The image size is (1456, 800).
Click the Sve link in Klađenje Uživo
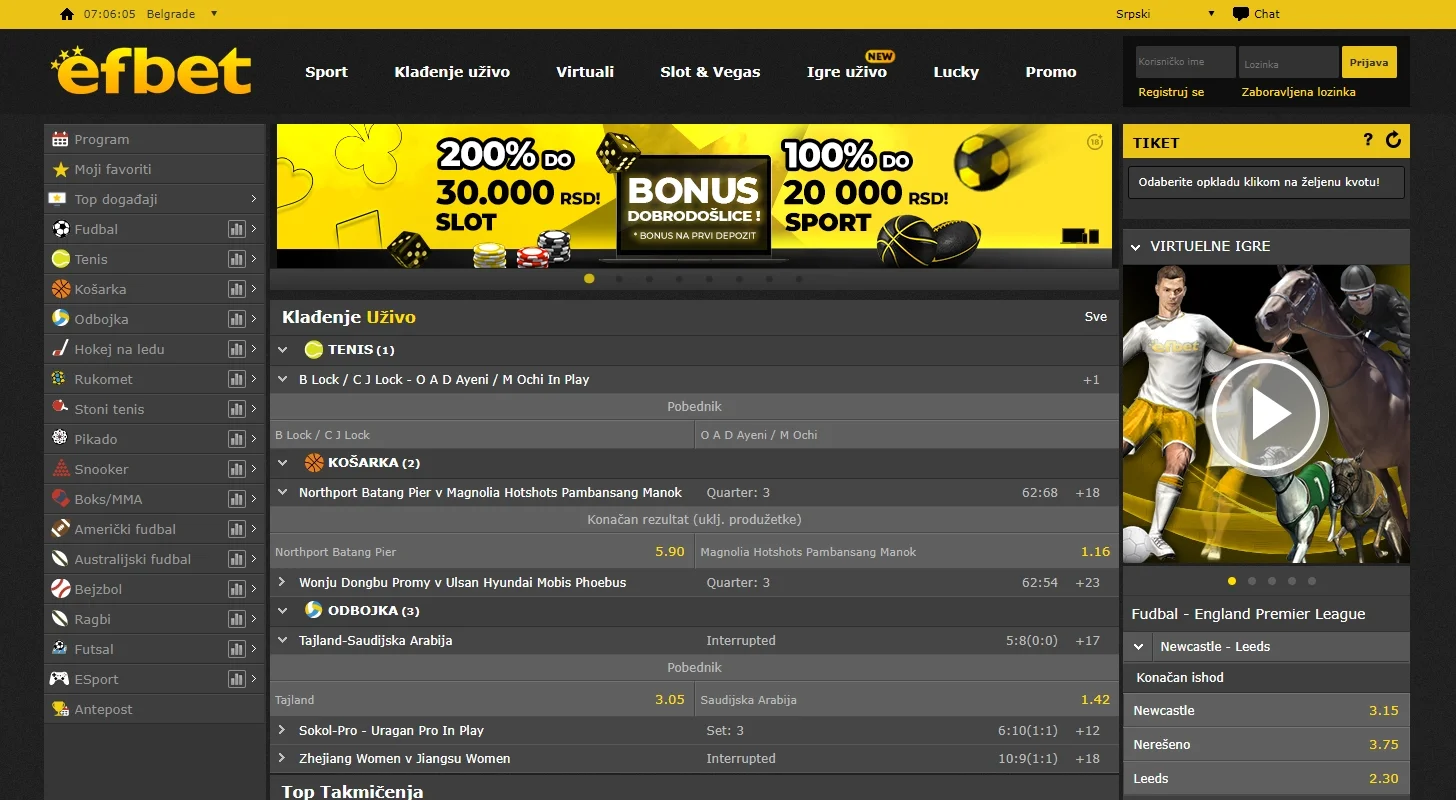(1096, 316)
